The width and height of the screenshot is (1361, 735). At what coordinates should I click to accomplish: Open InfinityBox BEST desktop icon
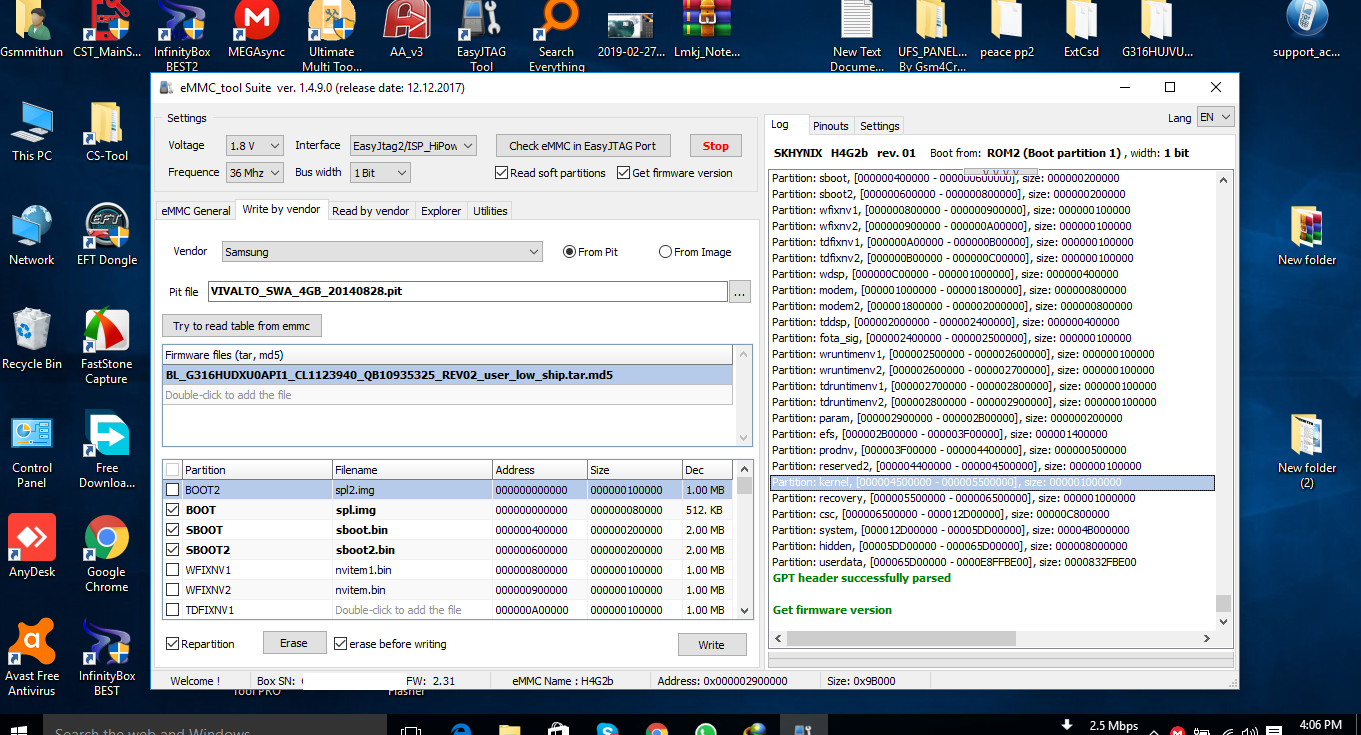tap(107, 658)
